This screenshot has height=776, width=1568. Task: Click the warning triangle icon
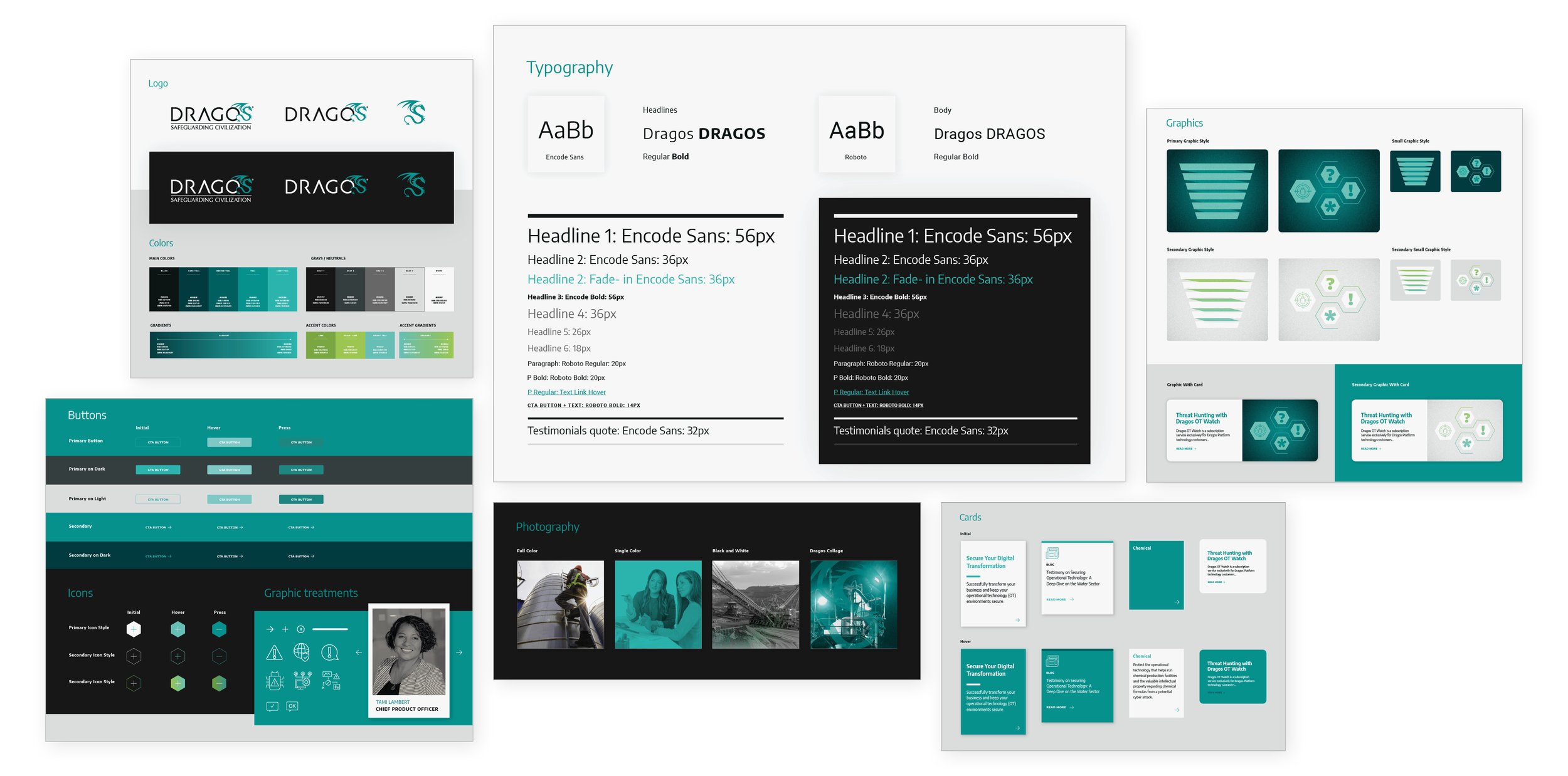pos(274,653)
